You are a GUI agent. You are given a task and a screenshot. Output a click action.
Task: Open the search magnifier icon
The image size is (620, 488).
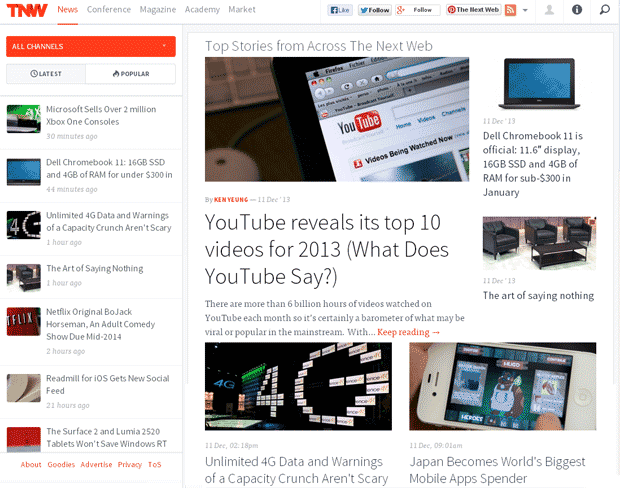tap(605, 9)
